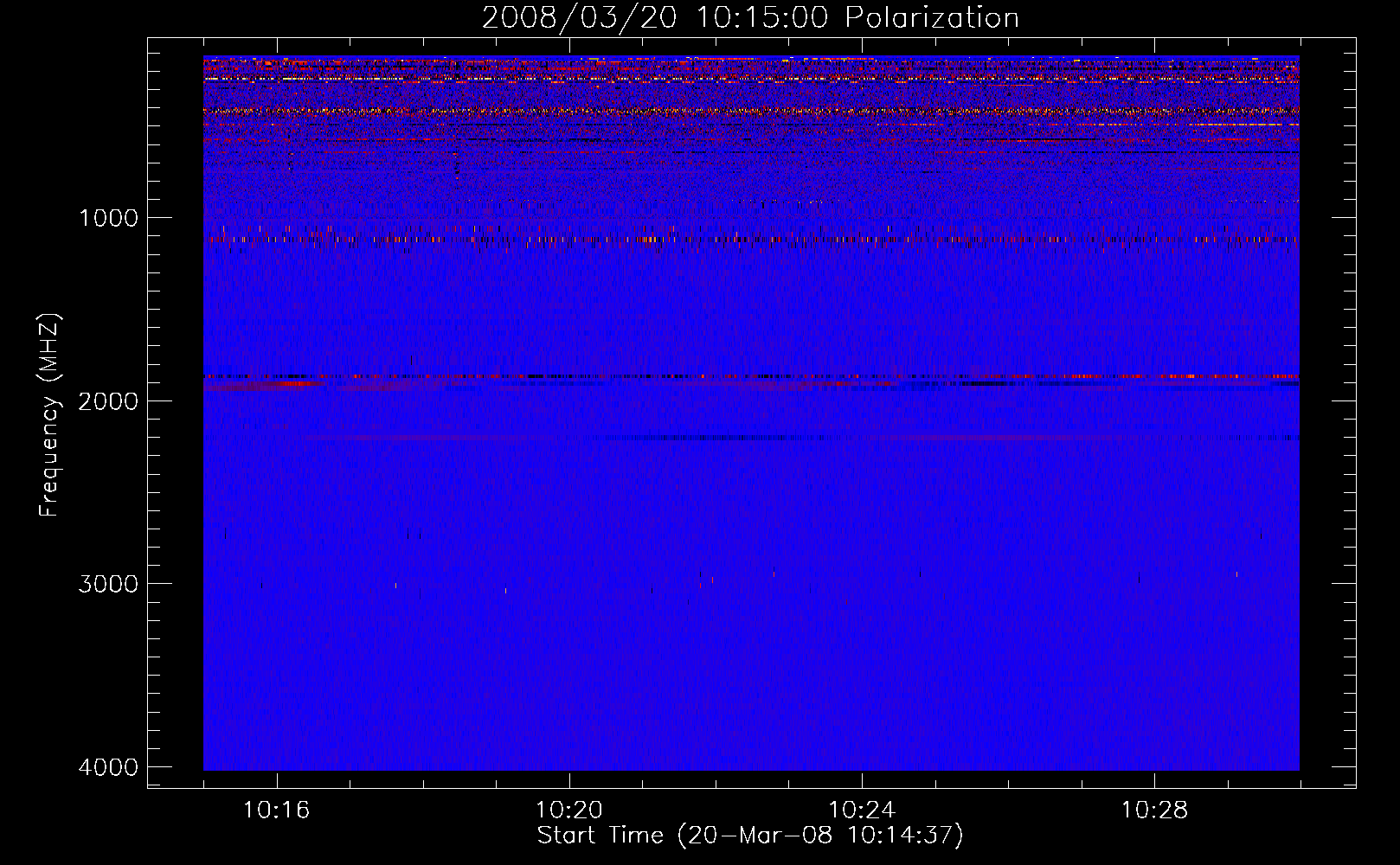Click the 10:28 time tick label
Viewport: 1400px width, 865px height.
1155,811
